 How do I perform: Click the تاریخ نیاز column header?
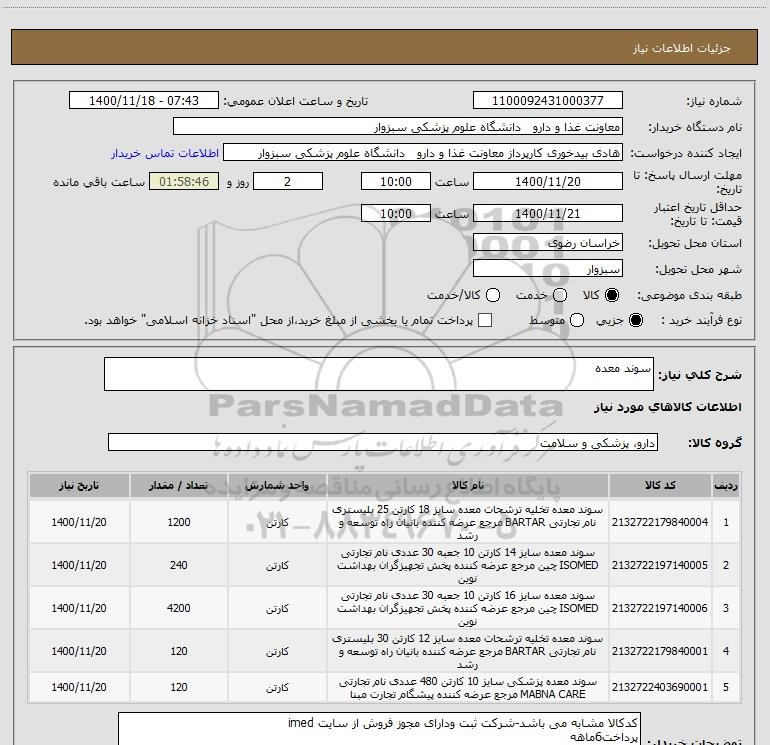(x=79, y=486)
